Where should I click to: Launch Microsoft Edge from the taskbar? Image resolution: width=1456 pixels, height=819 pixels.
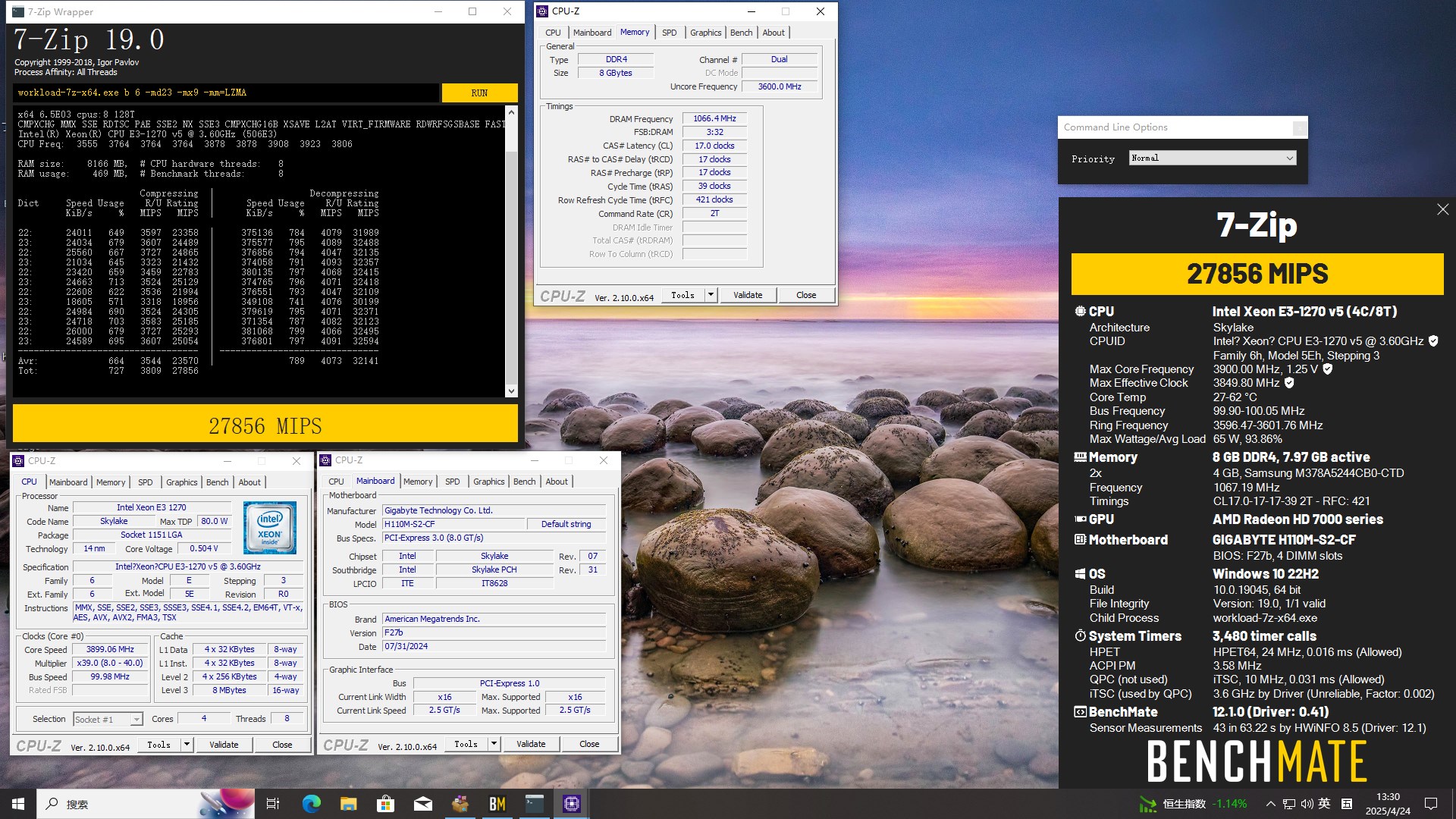[x=311, y=804]
